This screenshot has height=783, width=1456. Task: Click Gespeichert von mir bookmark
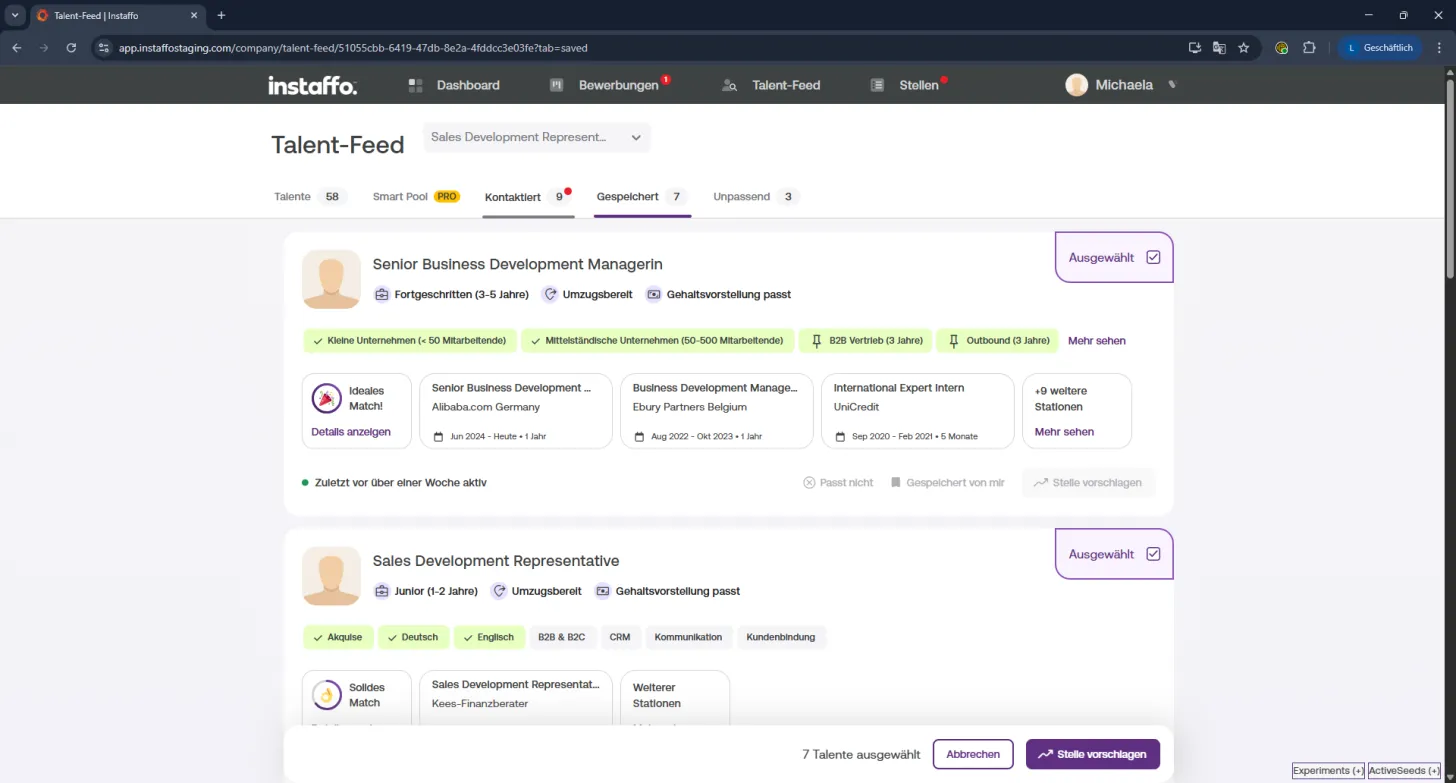pos(948,483)
